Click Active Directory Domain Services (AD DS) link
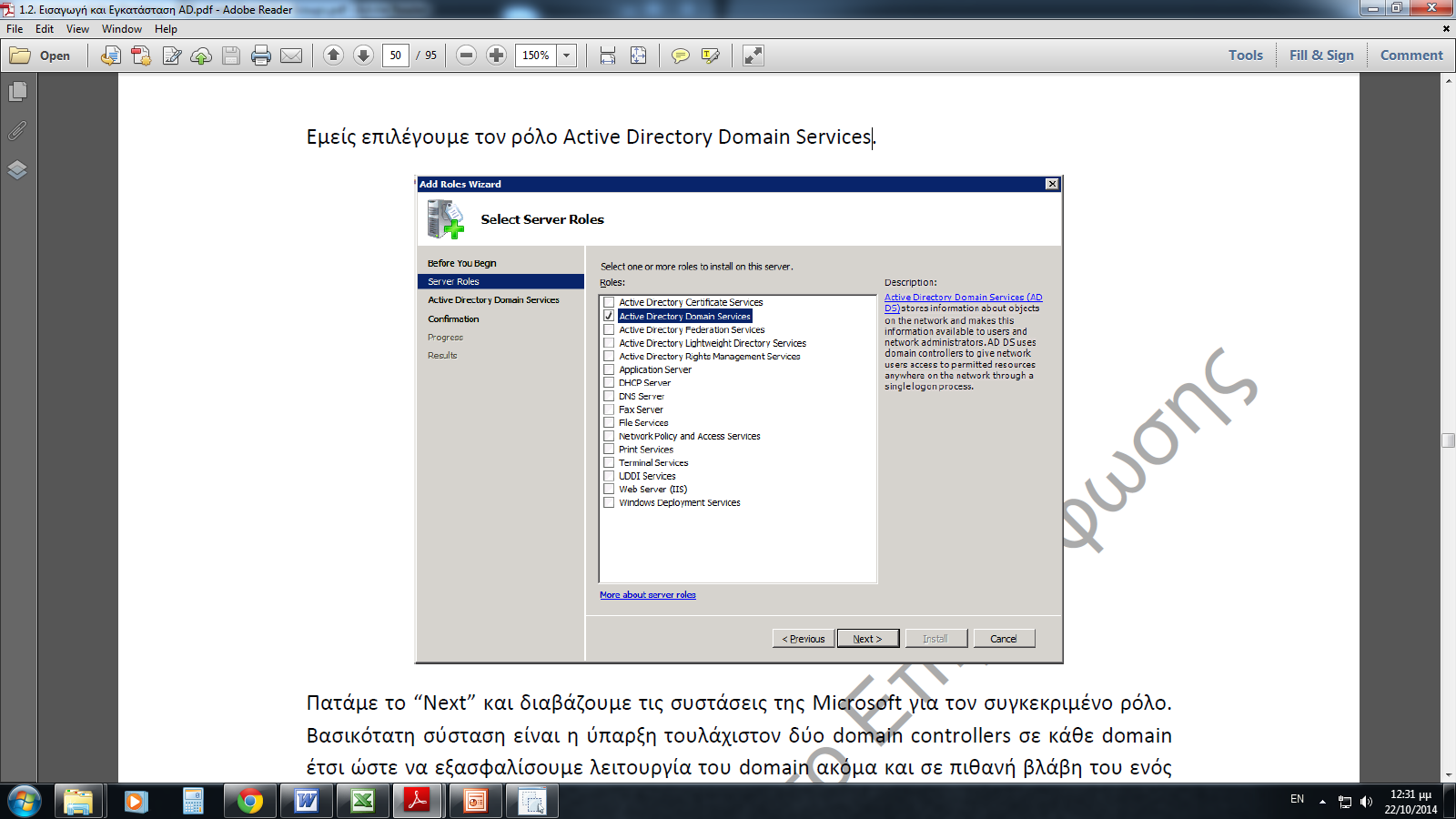Image resolution: width=1456 pixels, height=819 pixels. click(x=963, y=302)
